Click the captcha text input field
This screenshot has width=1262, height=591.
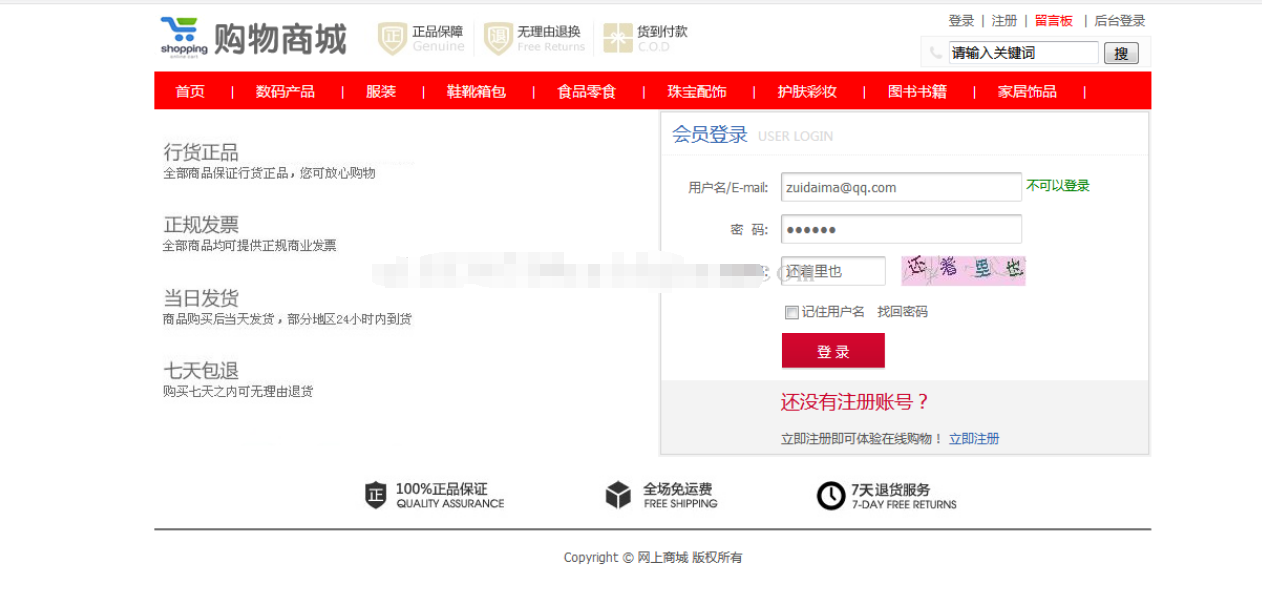(833, 271)
